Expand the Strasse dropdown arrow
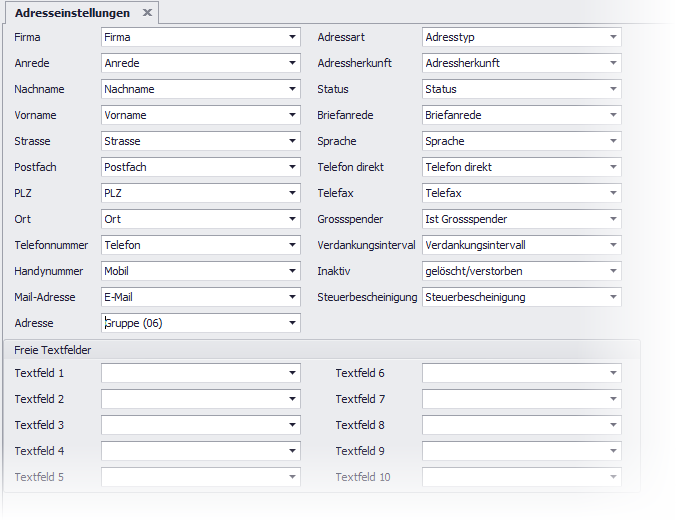This screenshot has height=521, width=676. 292,141
